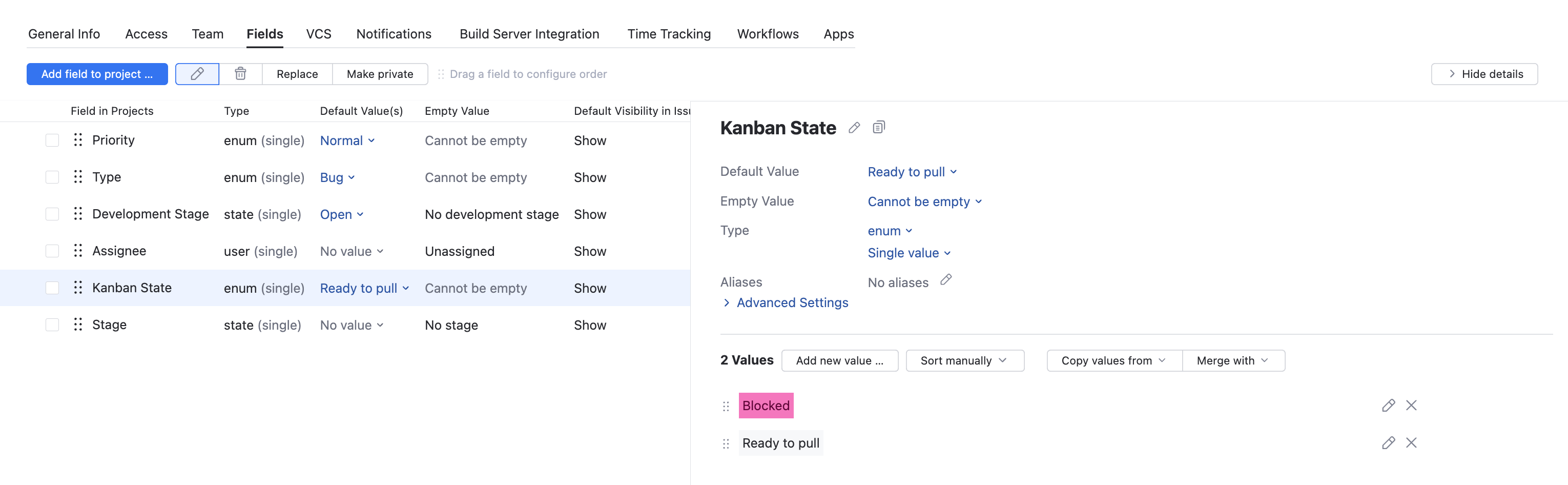Screen dimensions: 1568x485
Task: Click drag handle for Priority field
Action: coord(78,140)
